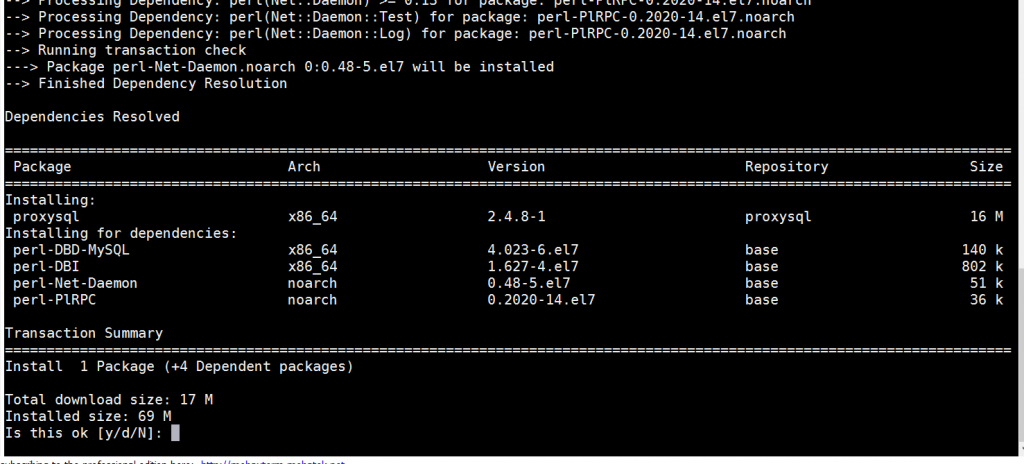Click the Repository column header

[786, 167]
